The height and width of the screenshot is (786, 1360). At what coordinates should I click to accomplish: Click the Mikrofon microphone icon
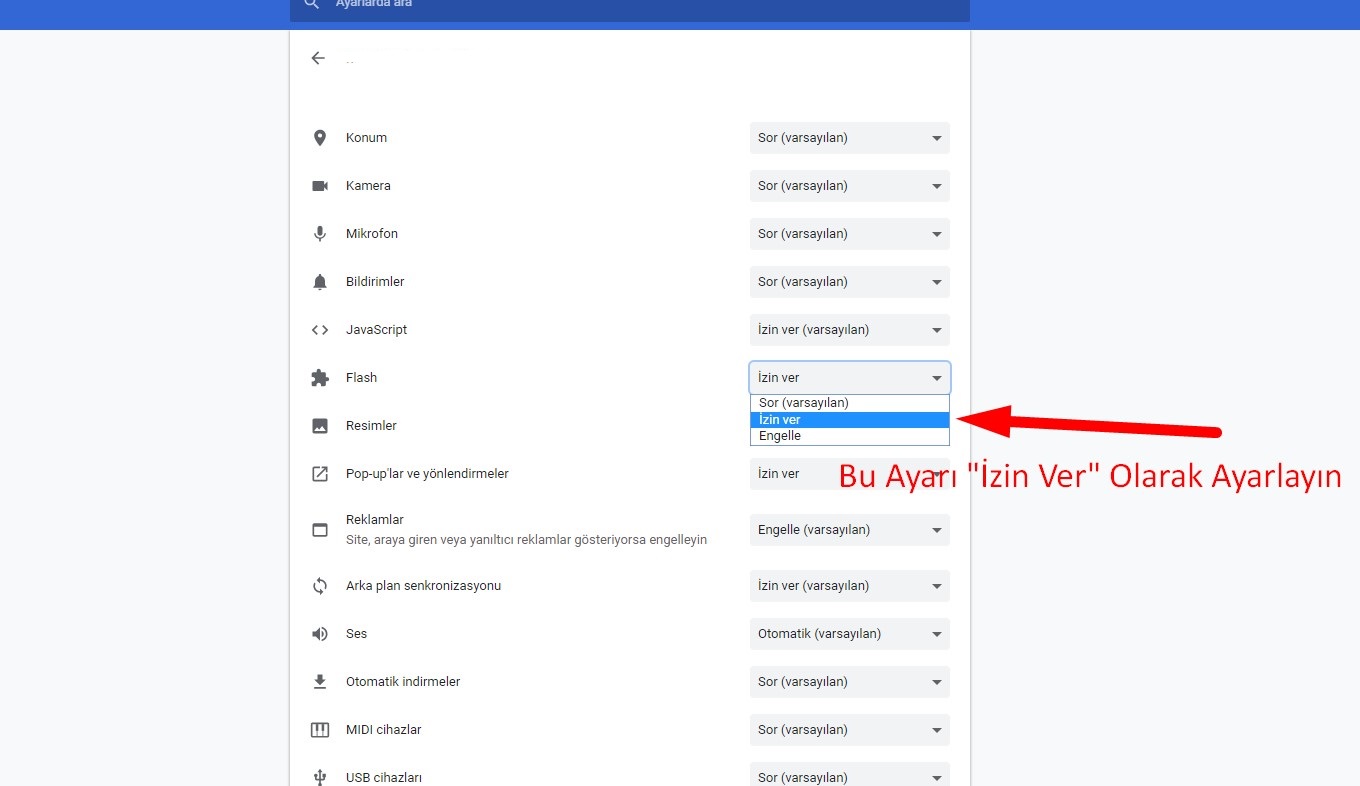tap(320, 234)
